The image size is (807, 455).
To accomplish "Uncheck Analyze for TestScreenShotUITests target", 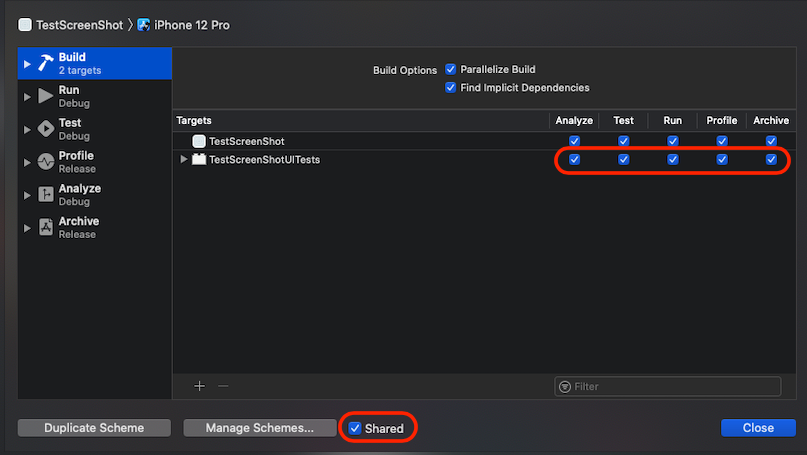I will [574, 160].
